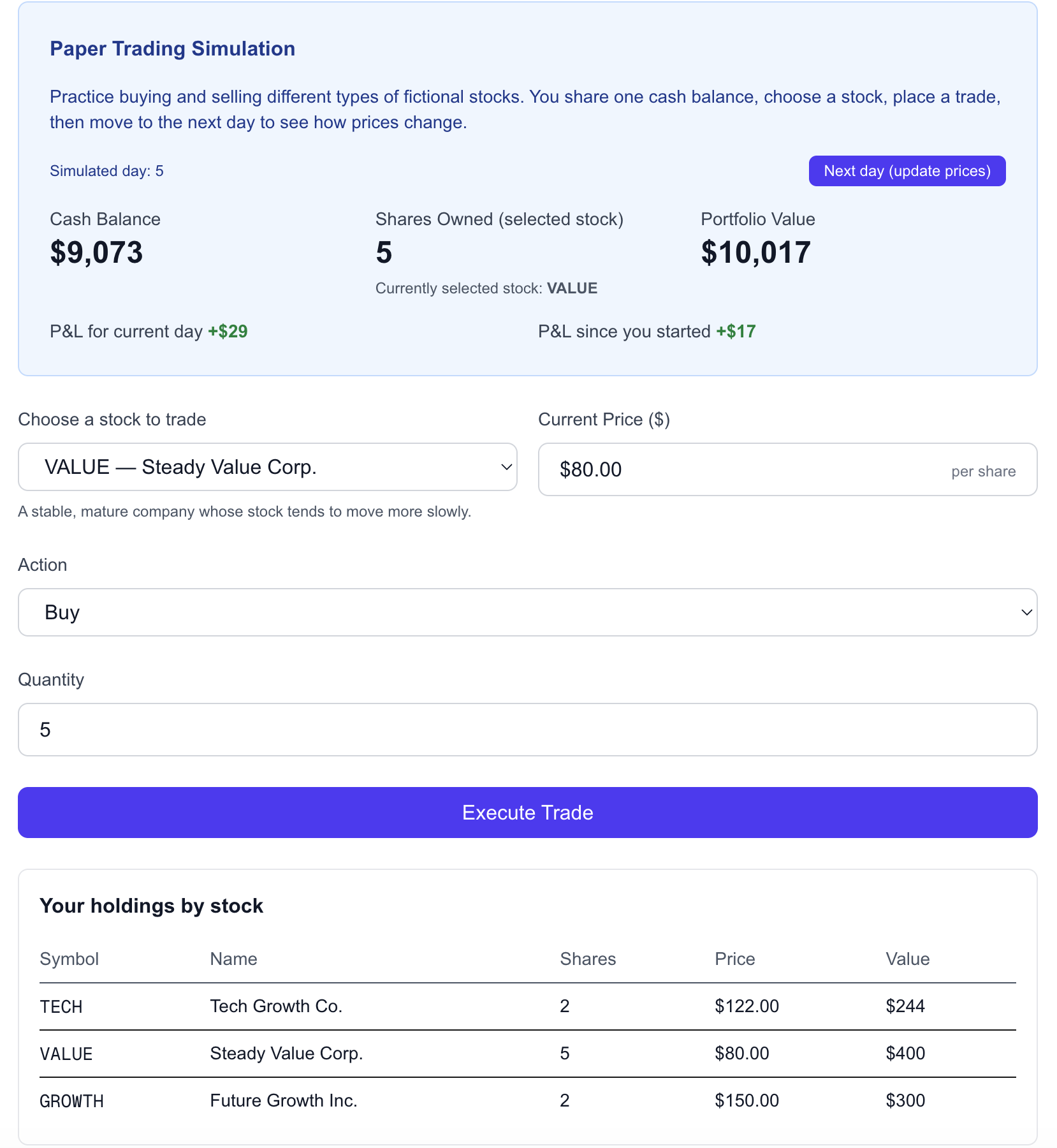Click the Symbol column header
Image resolution: width=1057 pixels, height=1148 pixels.
pyautogui.click(x=69, y=959)
